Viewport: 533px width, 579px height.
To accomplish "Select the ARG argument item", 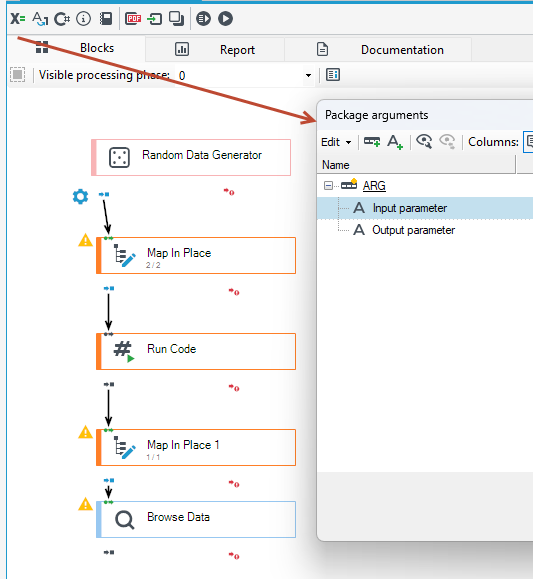I will [x=374, y=185].
